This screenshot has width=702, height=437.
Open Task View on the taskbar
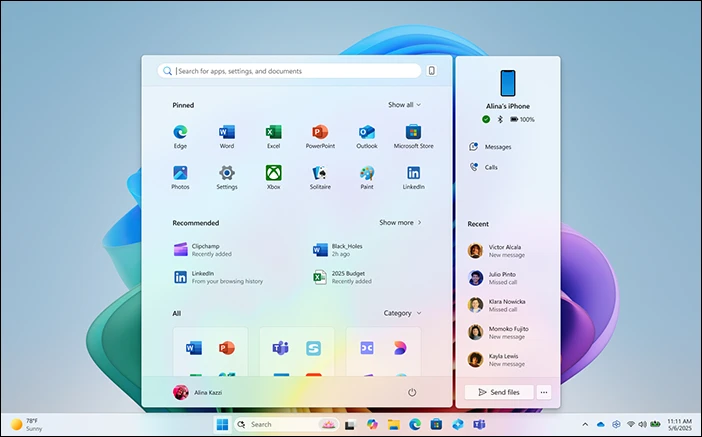(350, 424)
